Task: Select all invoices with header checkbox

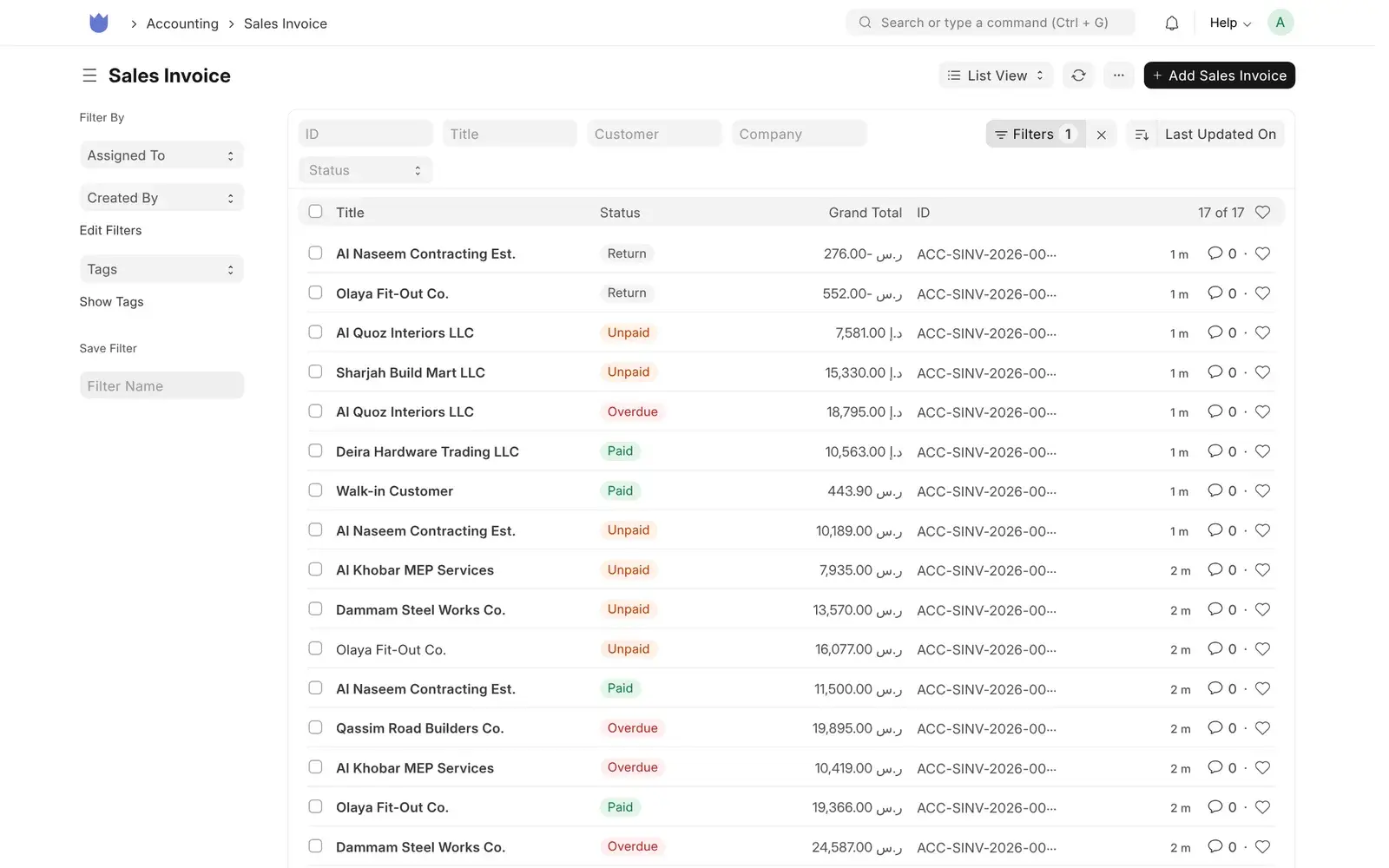Action: [x=315, y=212]
